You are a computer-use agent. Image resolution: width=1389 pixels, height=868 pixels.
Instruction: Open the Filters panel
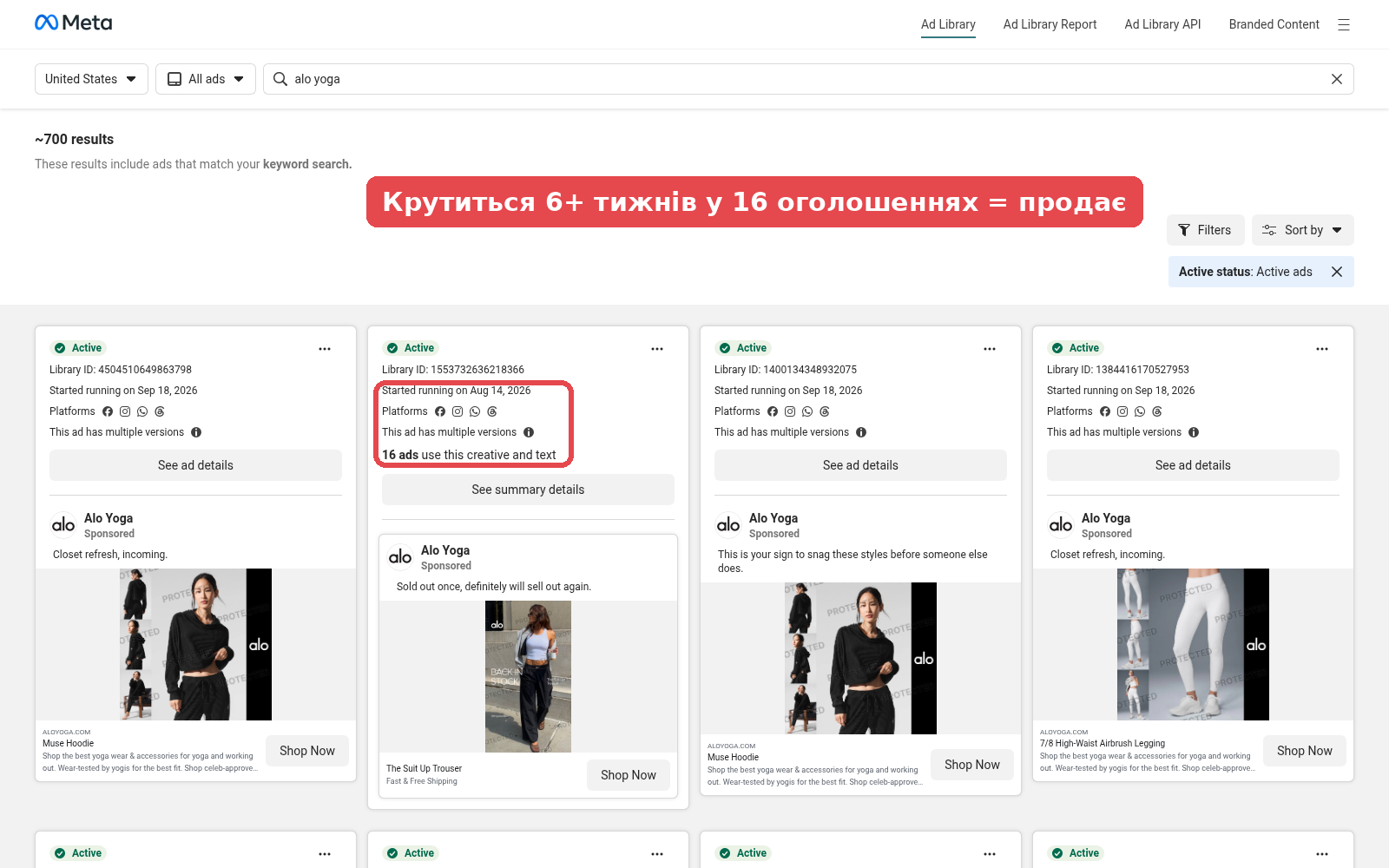click(1205, 230)
